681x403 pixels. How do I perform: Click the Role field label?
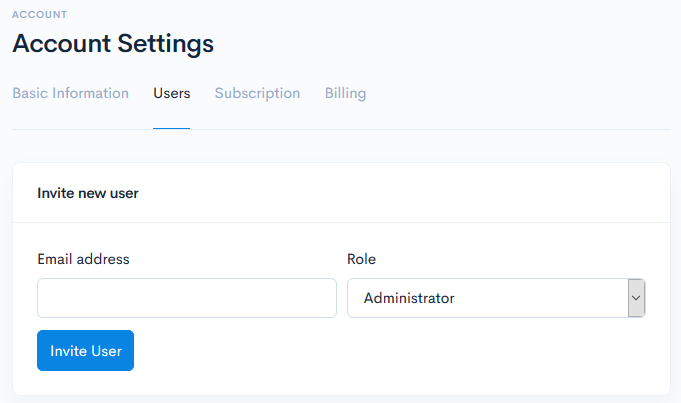361,259
